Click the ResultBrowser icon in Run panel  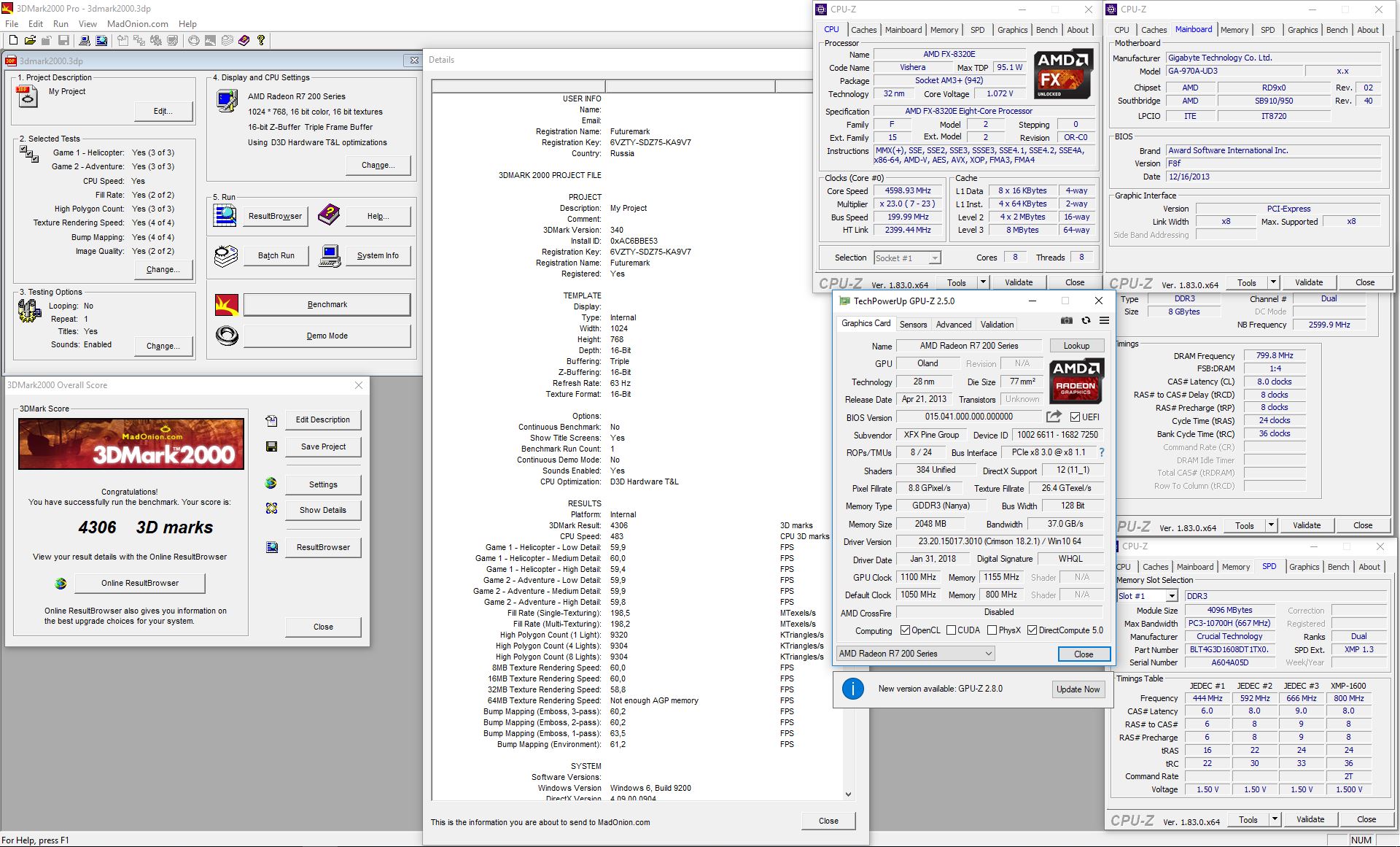coord(225,214)
